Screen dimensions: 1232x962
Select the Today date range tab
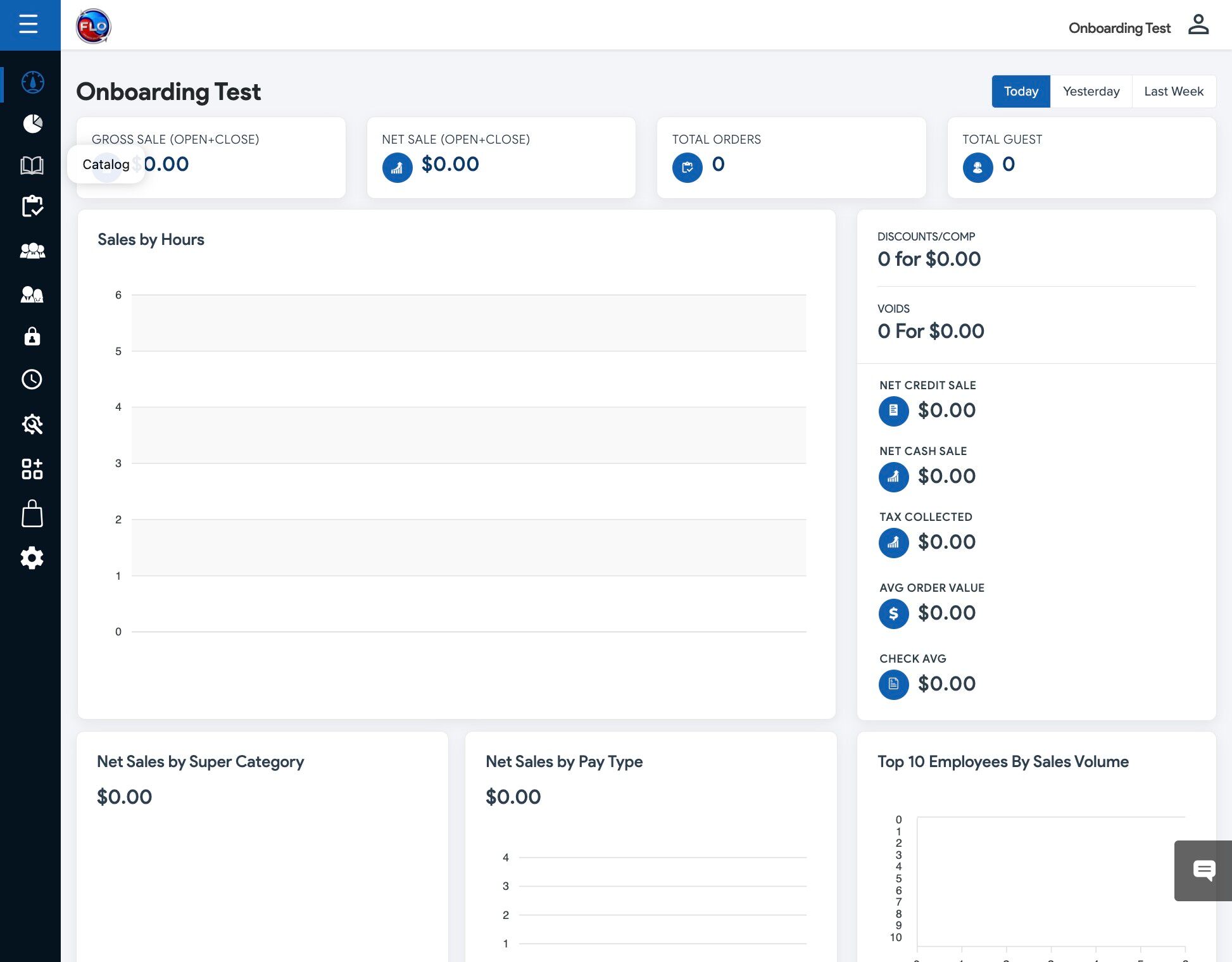click(x=1021, y=91)
